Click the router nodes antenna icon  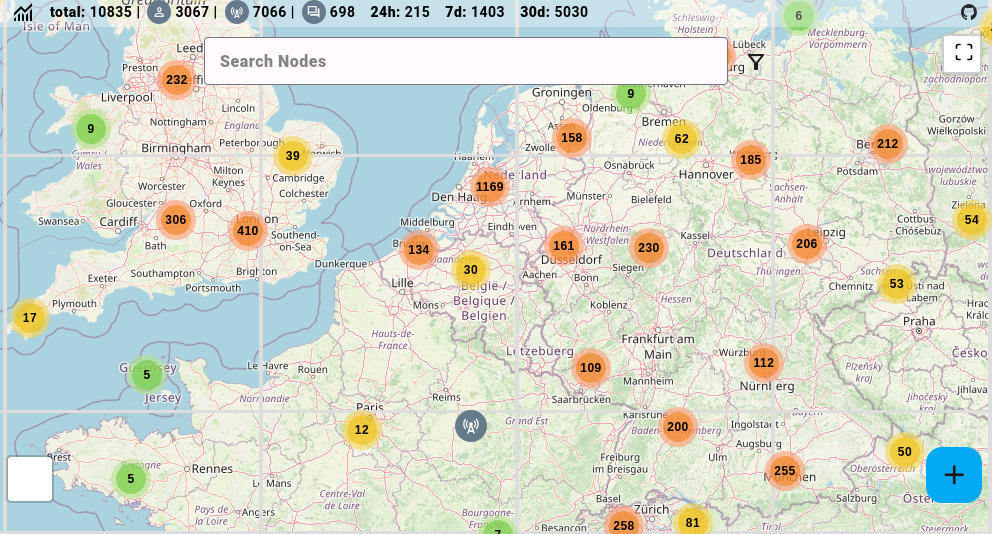[x=237, y=12]
